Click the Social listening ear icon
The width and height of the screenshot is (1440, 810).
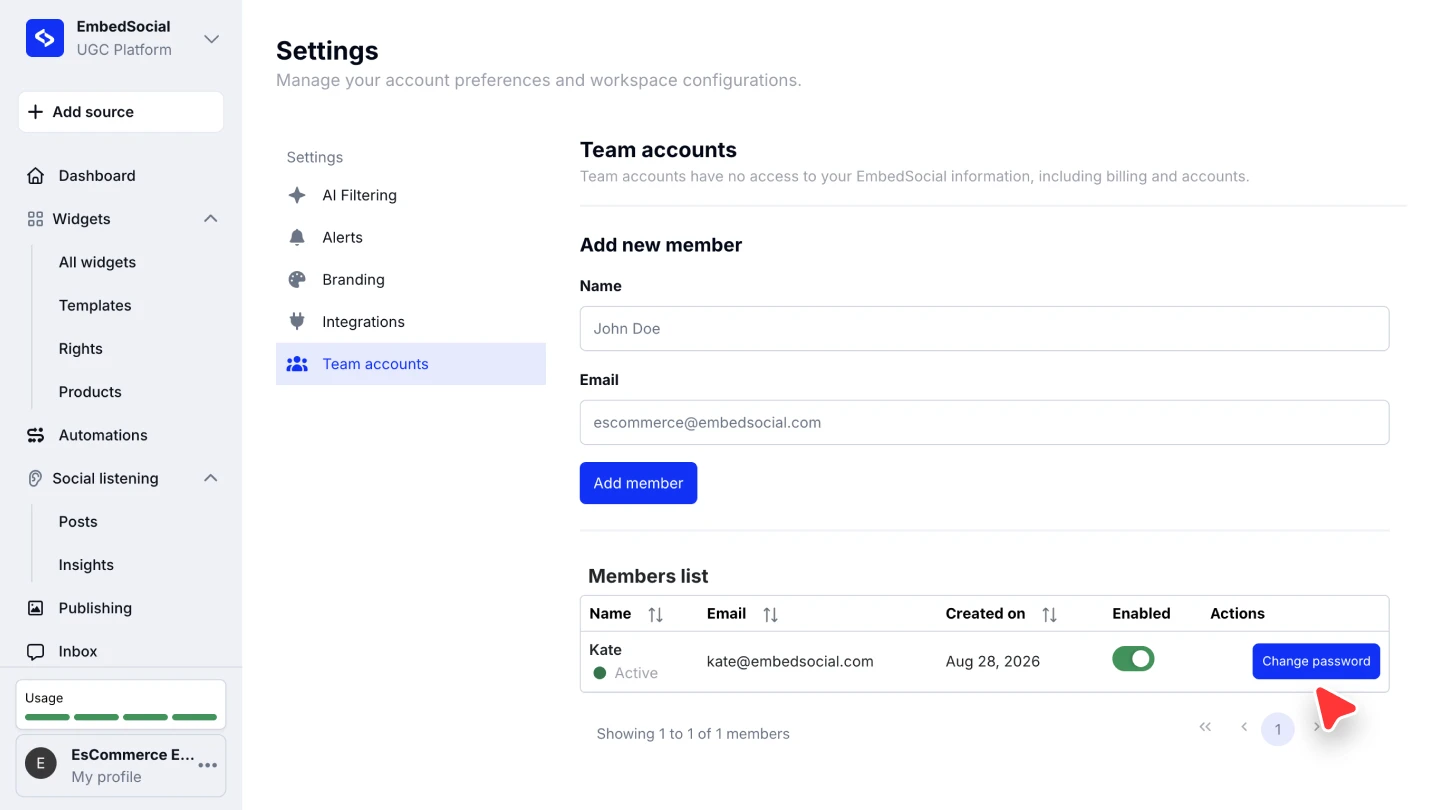pos(35,478)
